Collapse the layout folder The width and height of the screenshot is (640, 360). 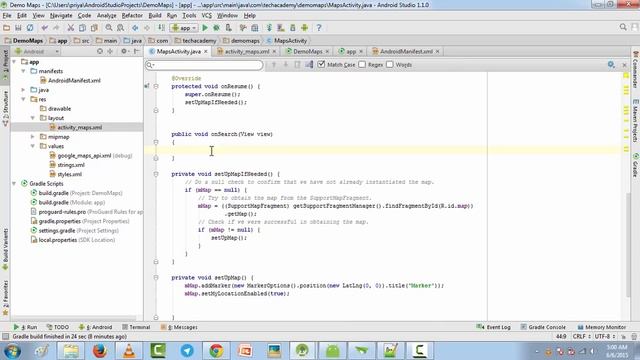click(x=33, y=118)
